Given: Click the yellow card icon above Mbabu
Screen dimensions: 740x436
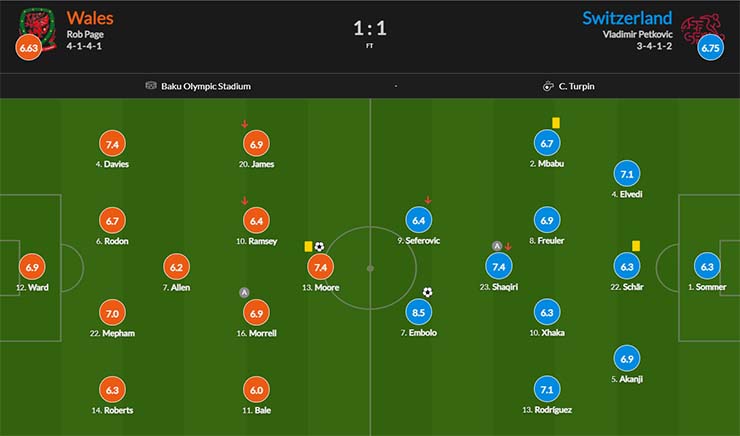Looking at the screenshot, I should pos(556,123).
